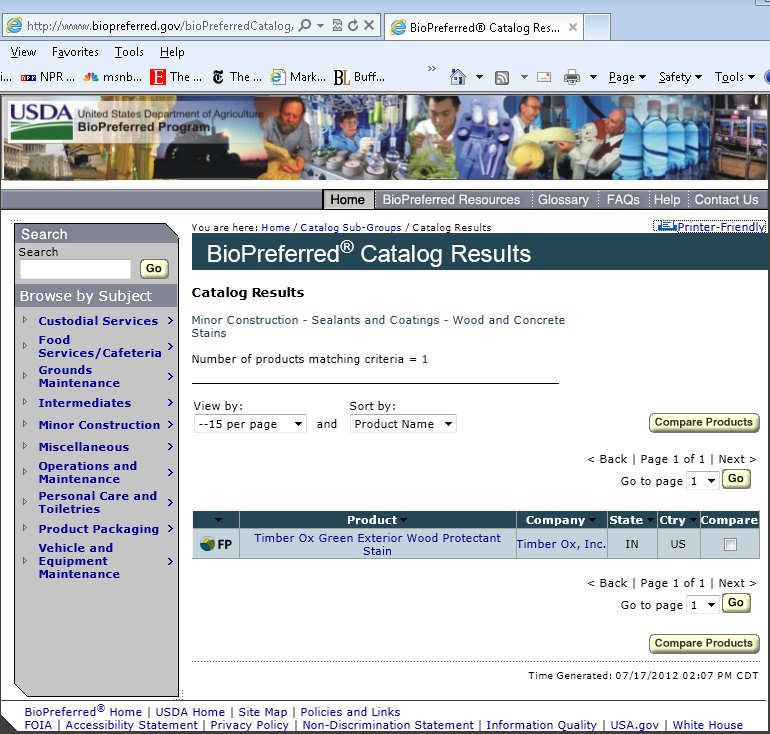Screen dimensions: 770x734
Task: Open the Buff... BL favorites bookmark
Action: pos(359,77)
